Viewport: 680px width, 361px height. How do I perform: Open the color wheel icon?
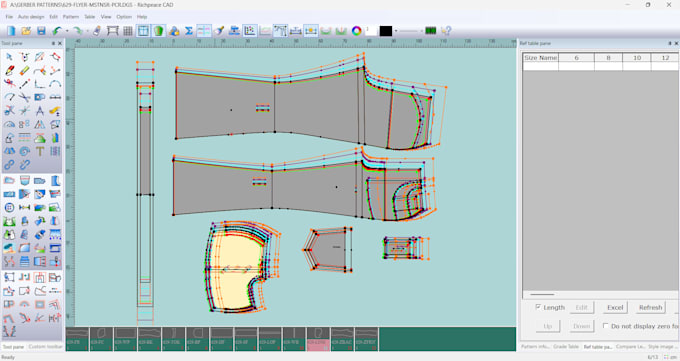tap(356, 31)
